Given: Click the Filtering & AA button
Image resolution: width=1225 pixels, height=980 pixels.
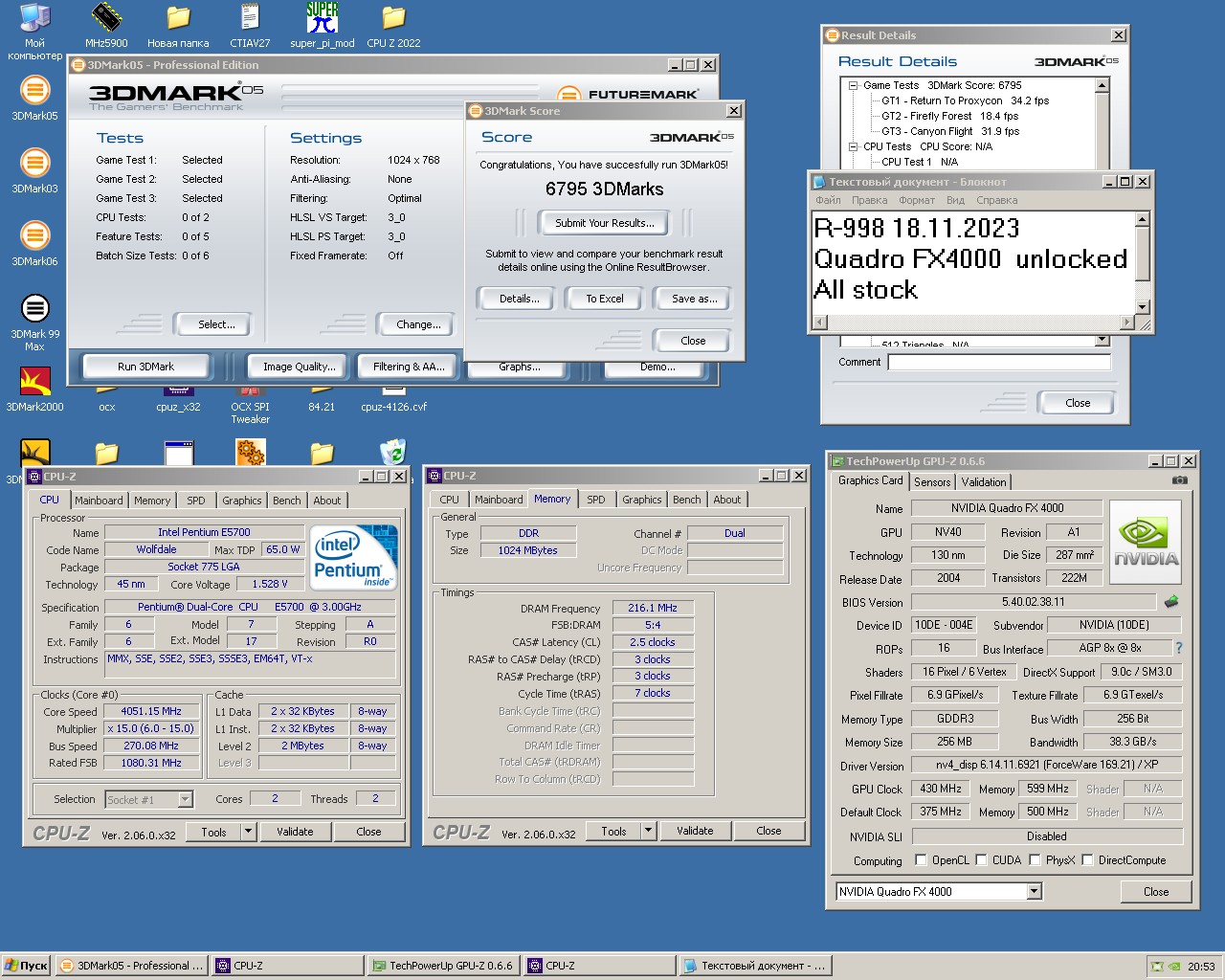Looking at the screenshot, I should click(x=409, y=367).
